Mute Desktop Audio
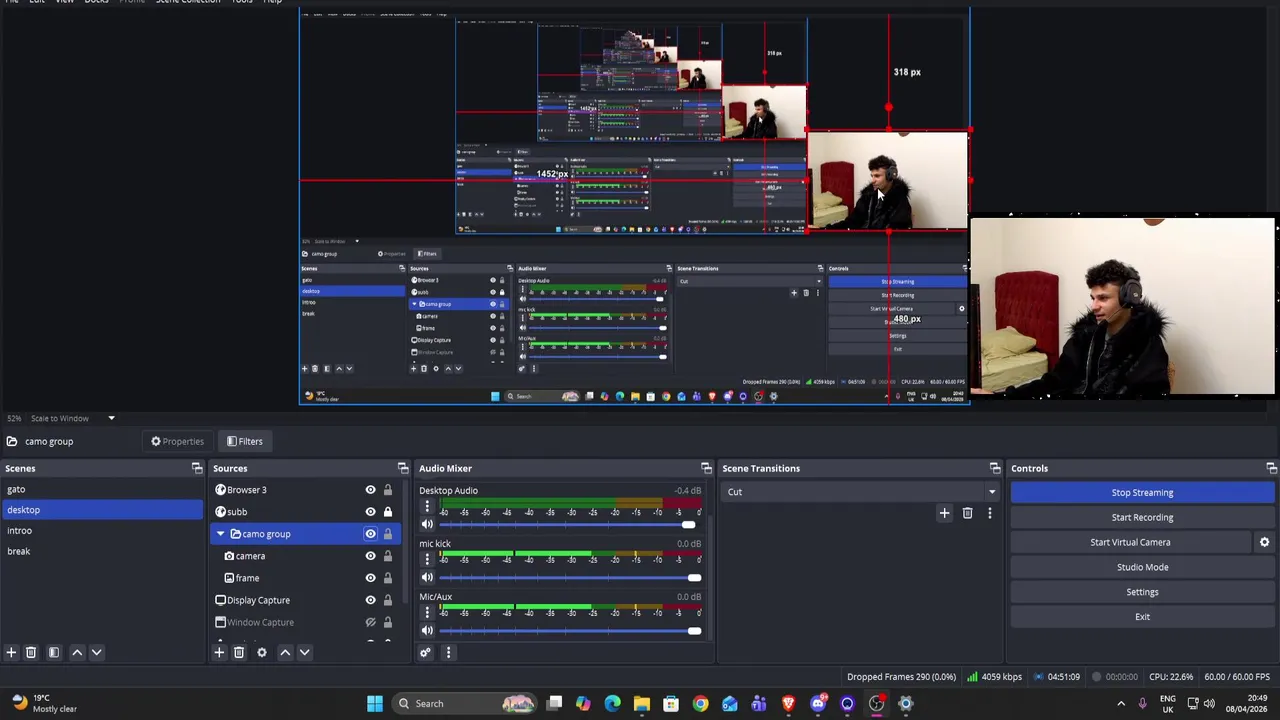Image resolution: width=1280 pixels, height=720 pixels. click(x=427, y=524)
